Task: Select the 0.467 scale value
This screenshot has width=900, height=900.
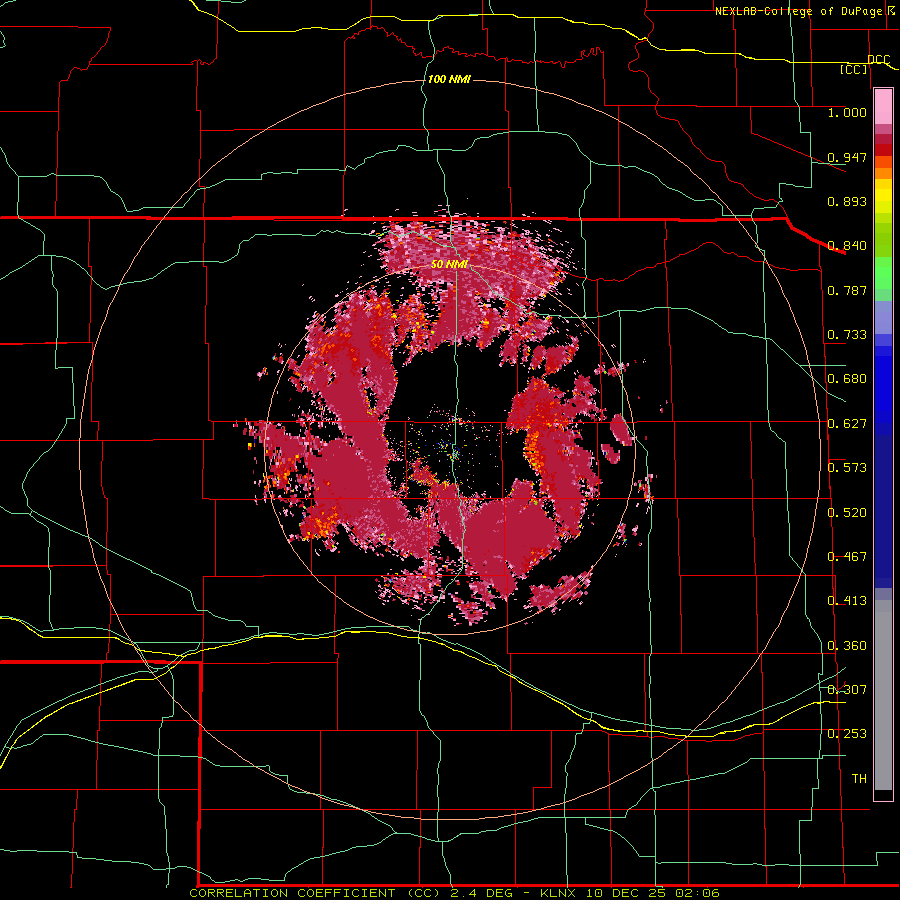Action: click(x=847, y=557)
